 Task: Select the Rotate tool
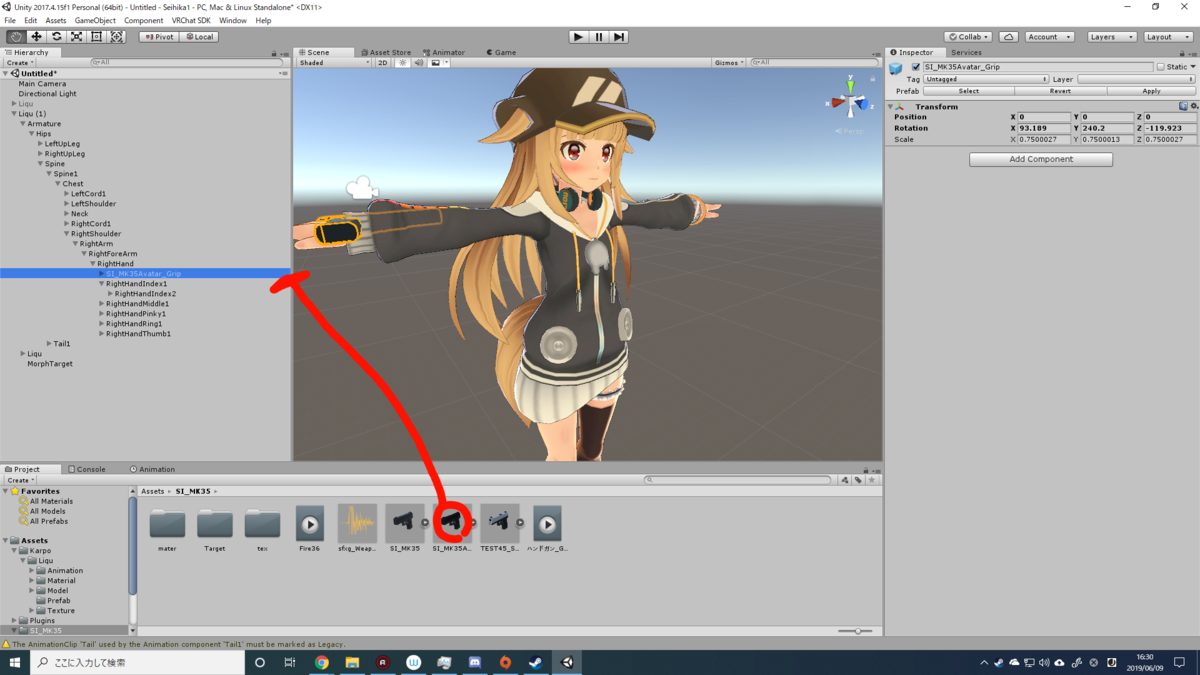(56, 37)
